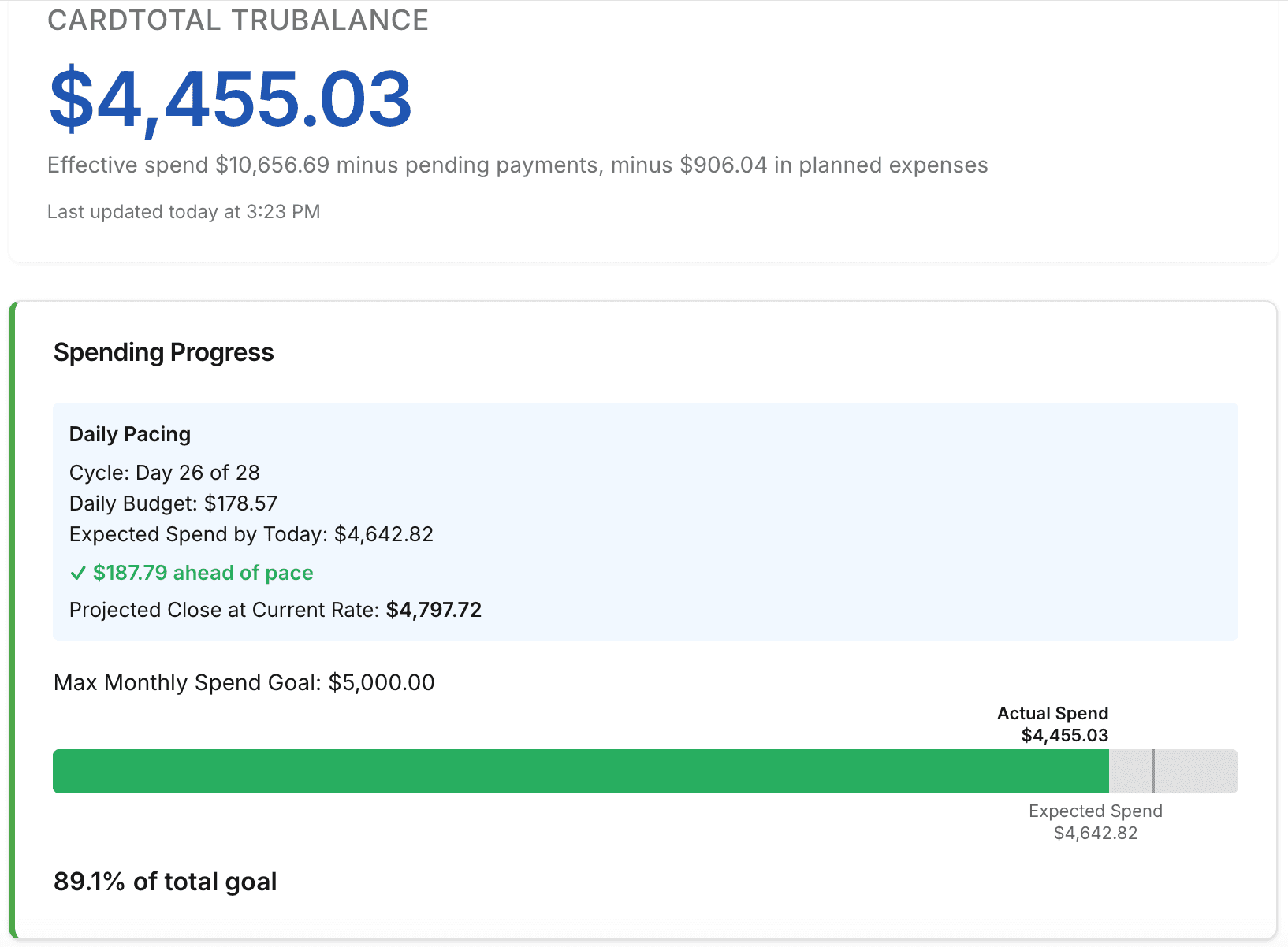Click the effective spend explanation text
This screenshot has width=1288, height=947.
pyautogui.click(x=517, y=165)
